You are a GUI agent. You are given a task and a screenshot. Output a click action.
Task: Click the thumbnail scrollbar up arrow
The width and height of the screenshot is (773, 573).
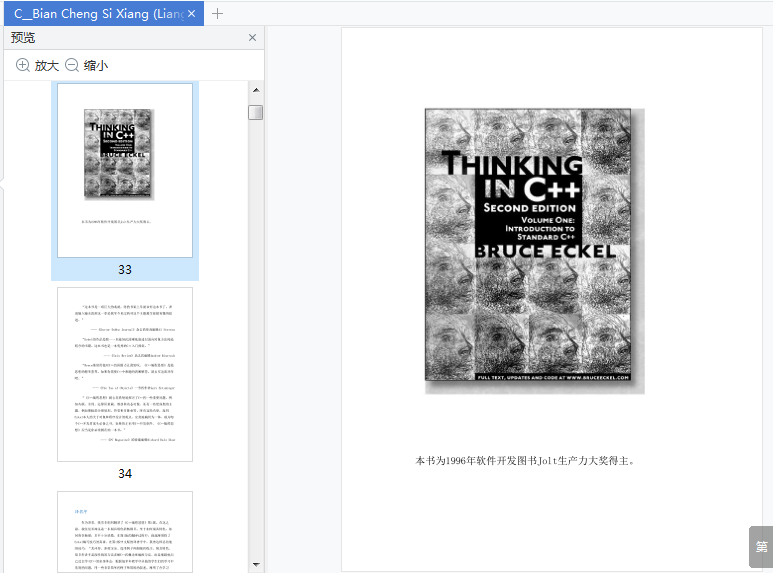click(x=256, y=90)
